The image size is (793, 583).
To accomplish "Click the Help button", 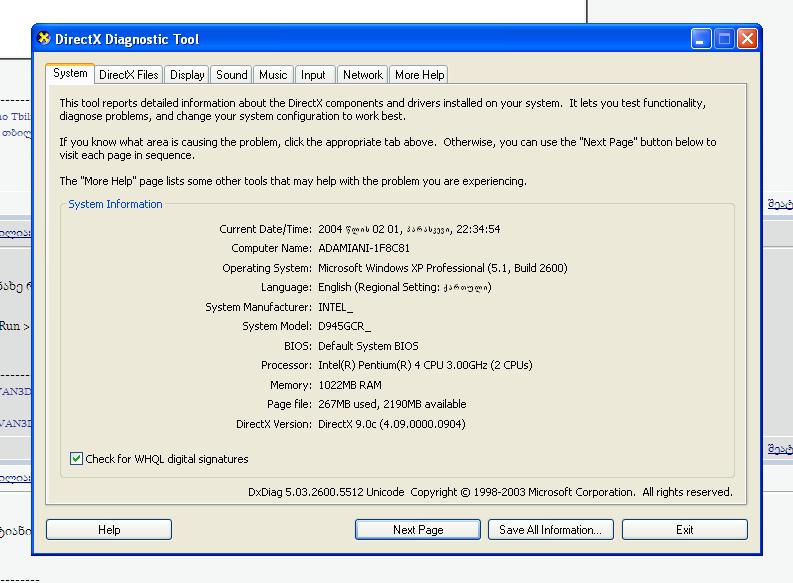I will (109, 529).
